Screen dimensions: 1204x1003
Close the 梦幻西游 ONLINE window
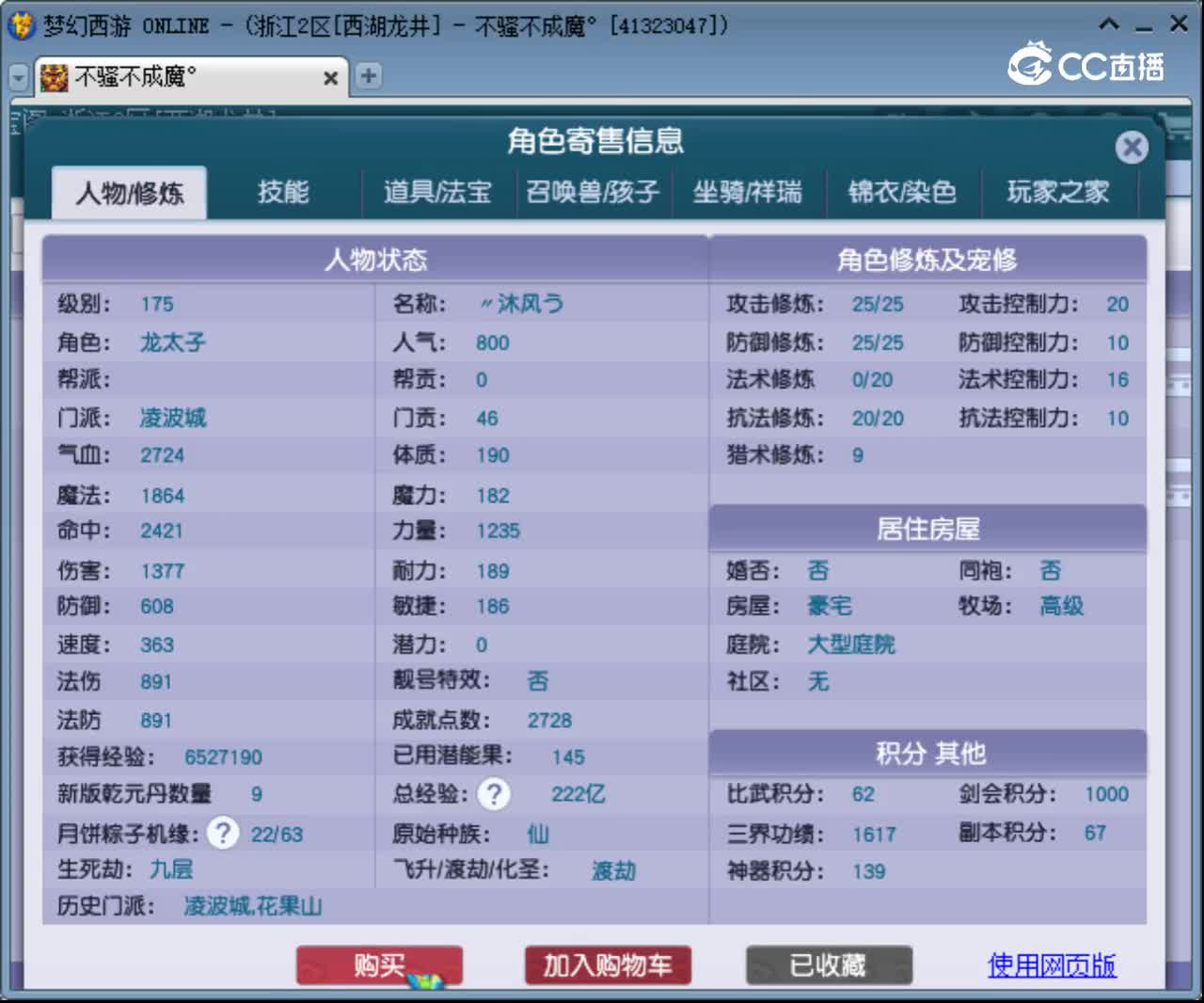(x=1179, y=24)
